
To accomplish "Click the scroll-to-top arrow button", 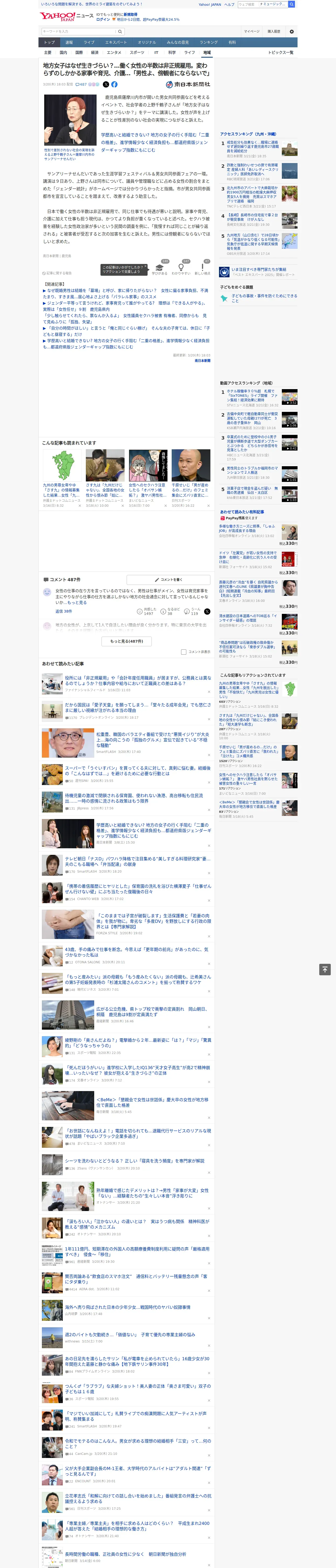I will pyautogui.click(x=325, y=969).
